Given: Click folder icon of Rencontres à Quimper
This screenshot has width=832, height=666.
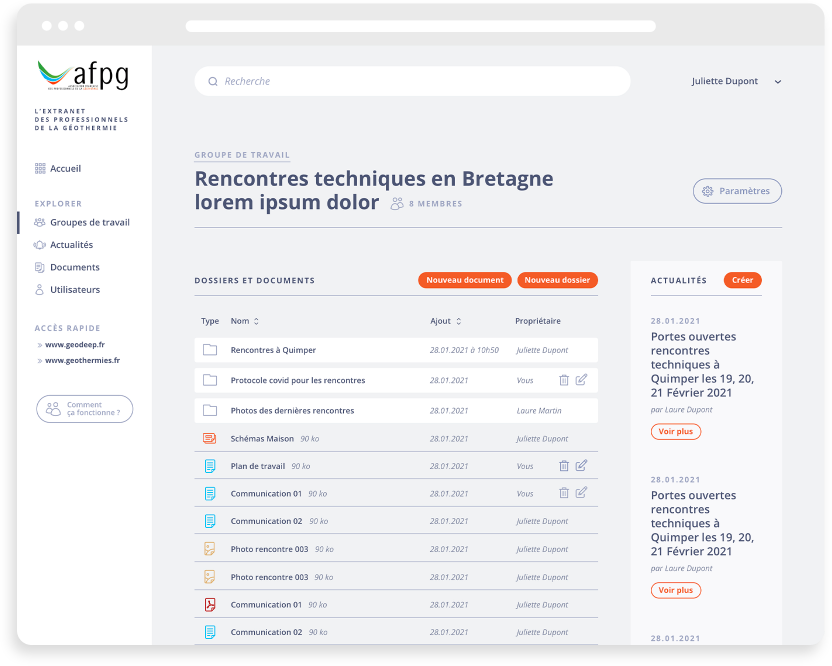Looking at the screenshot, I should (210, 350).
